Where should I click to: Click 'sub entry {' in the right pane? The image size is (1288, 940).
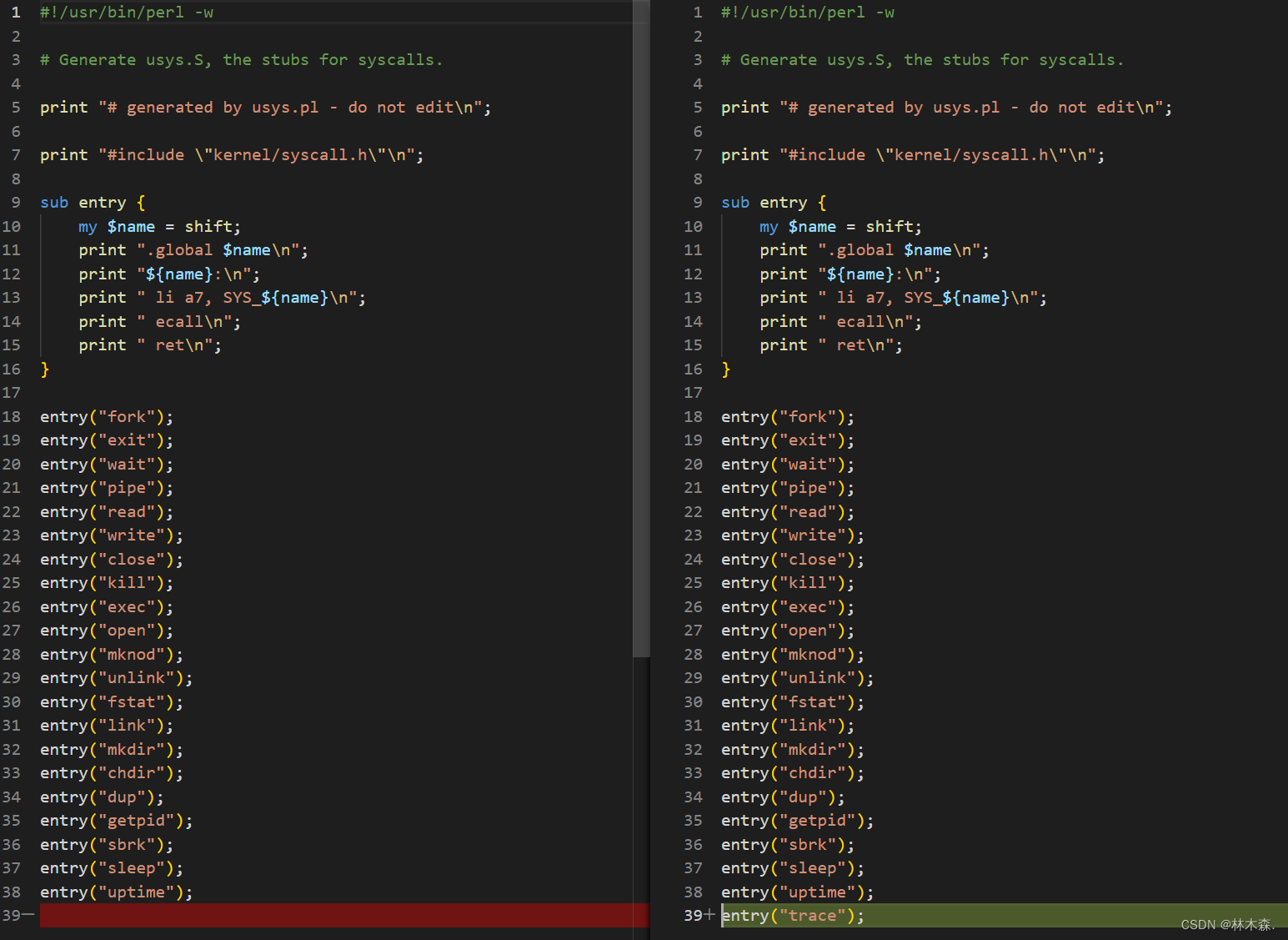click(x=774, y=203)
